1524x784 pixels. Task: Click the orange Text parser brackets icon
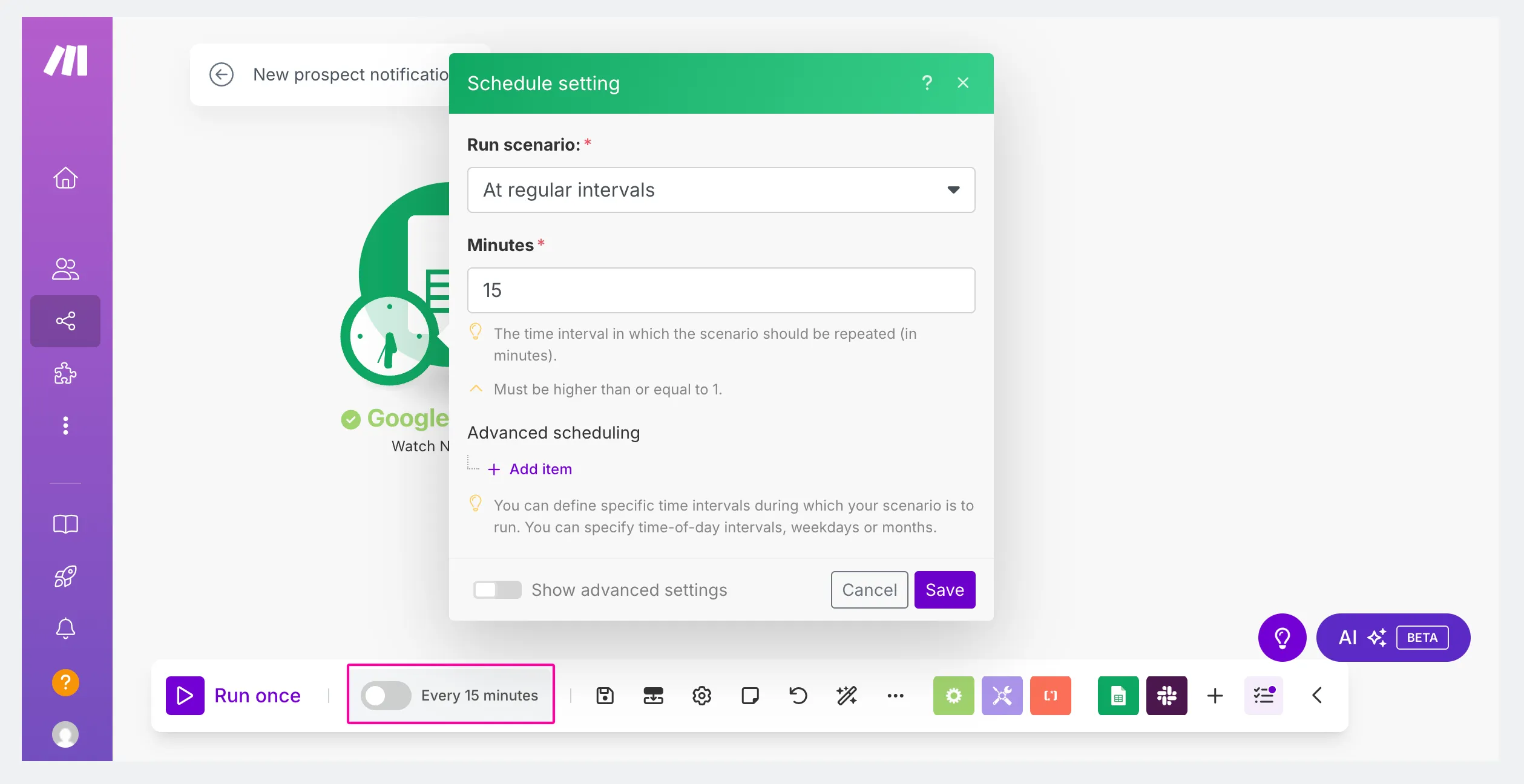pos(1051,696)
